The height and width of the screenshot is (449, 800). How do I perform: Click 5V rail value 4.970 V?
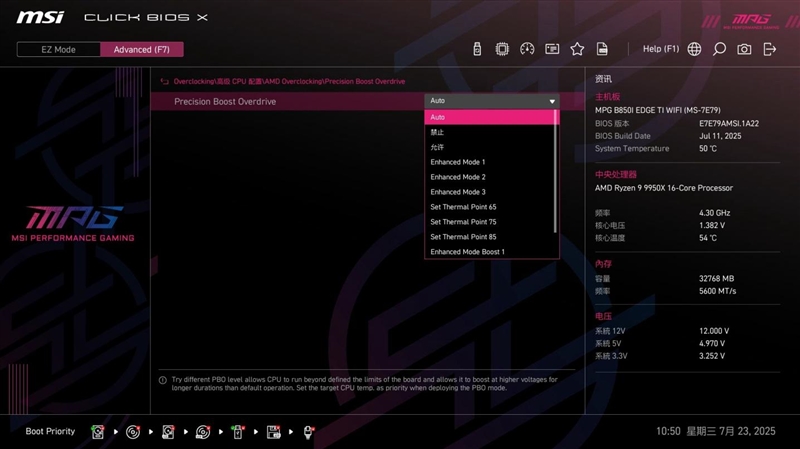coord(712,344)
